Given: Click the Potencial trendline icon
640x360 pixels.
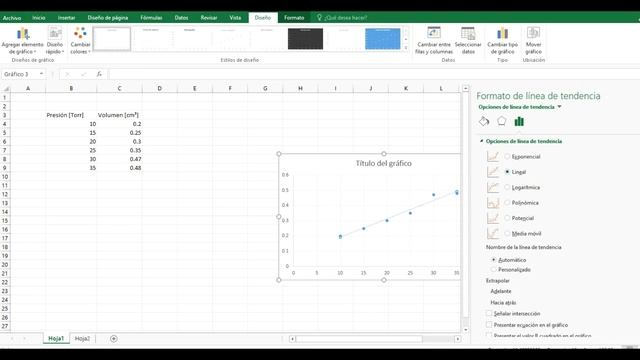Looking at the screenshot, I should [493, 218].
